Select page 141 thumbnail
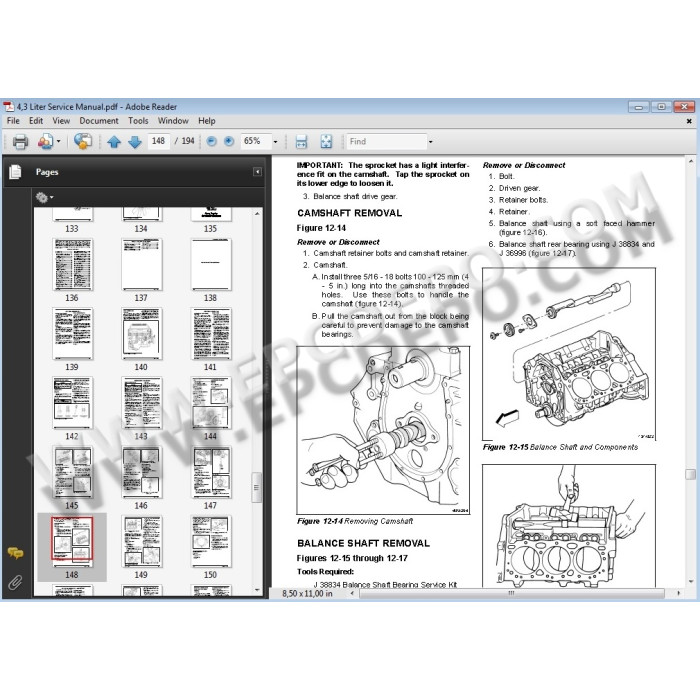Viewport: 700px width, 700px height. pyautogui.click(x=211, y=333)
